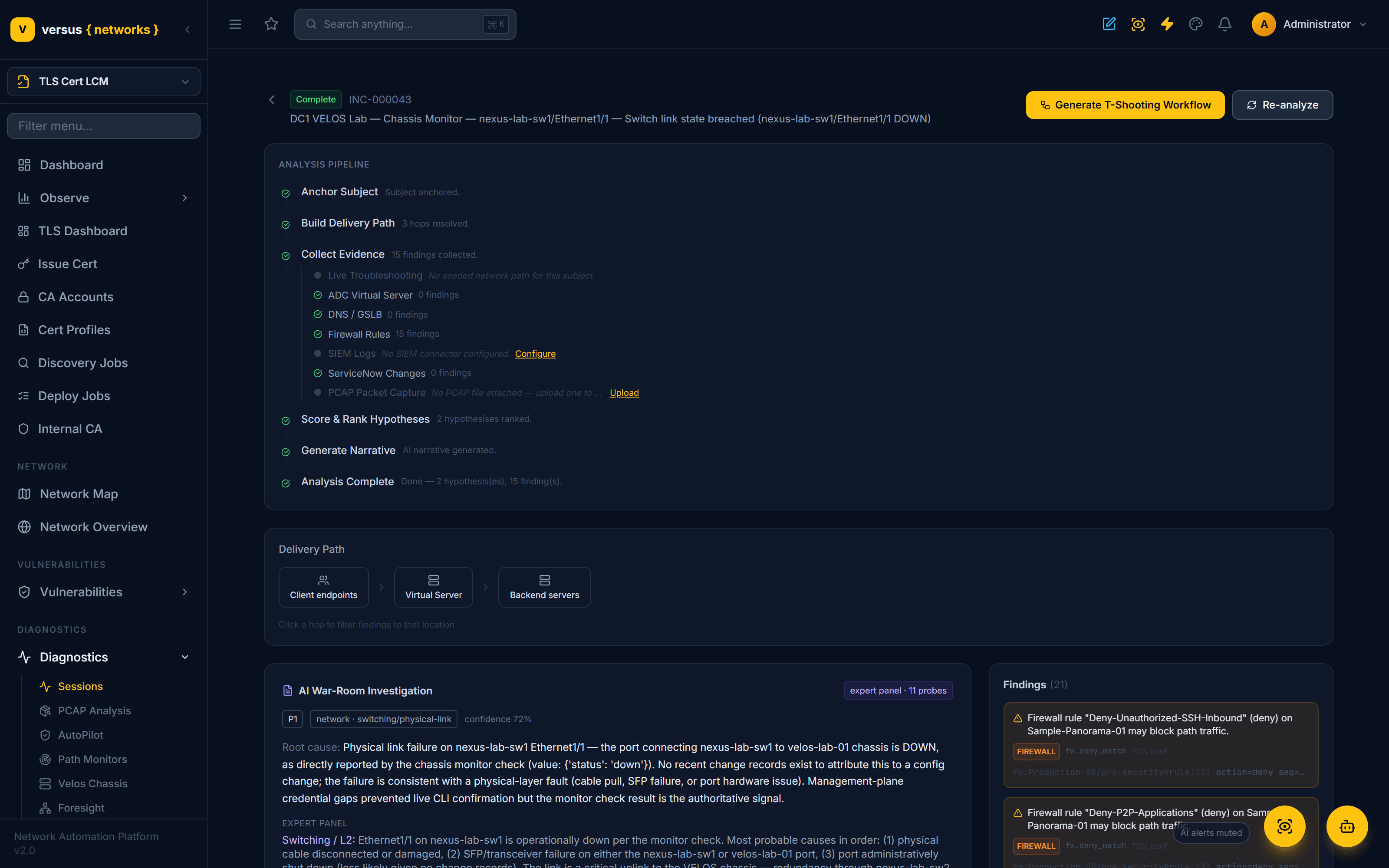Open Cert Profiles menu item
Viewport: 1389px width, 868px height.
[103, 330]
